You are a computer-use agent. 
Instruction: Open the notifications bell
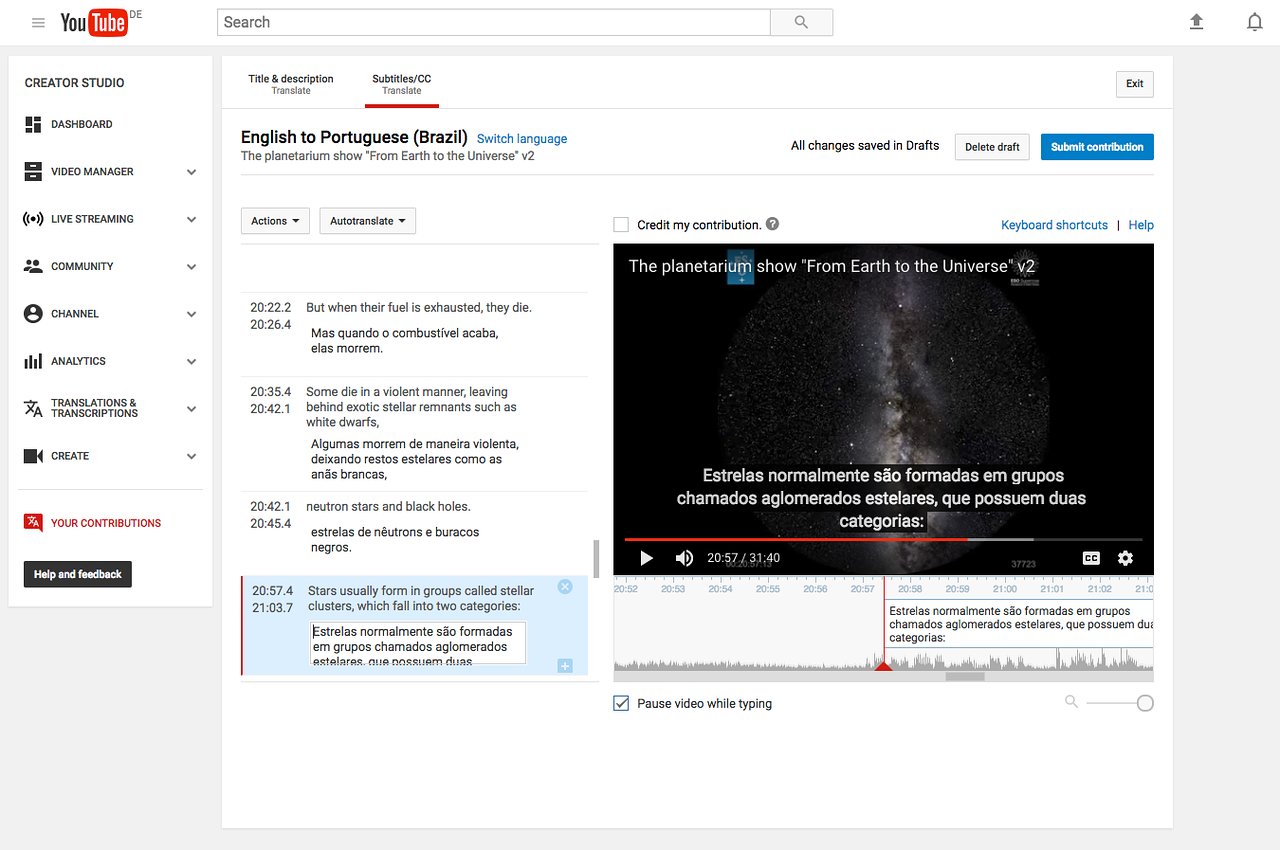pos(1254,22)
